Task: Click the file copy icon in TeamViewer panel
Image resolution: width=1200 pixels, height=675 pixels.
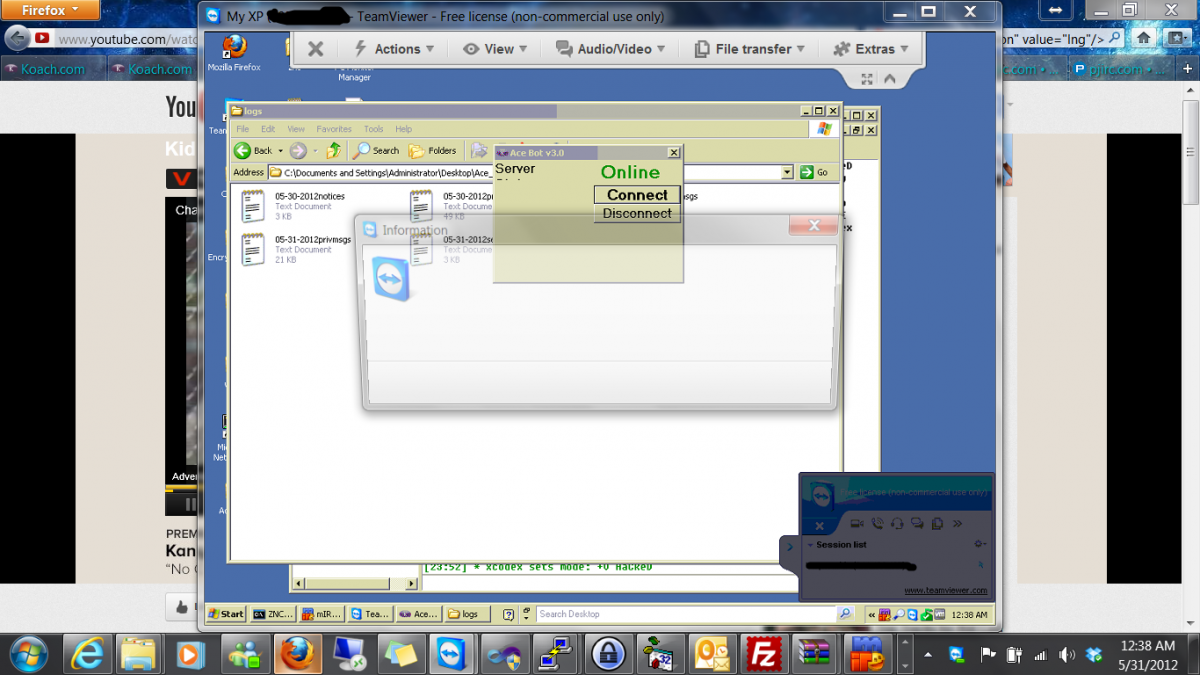Action: coord(937,524)
